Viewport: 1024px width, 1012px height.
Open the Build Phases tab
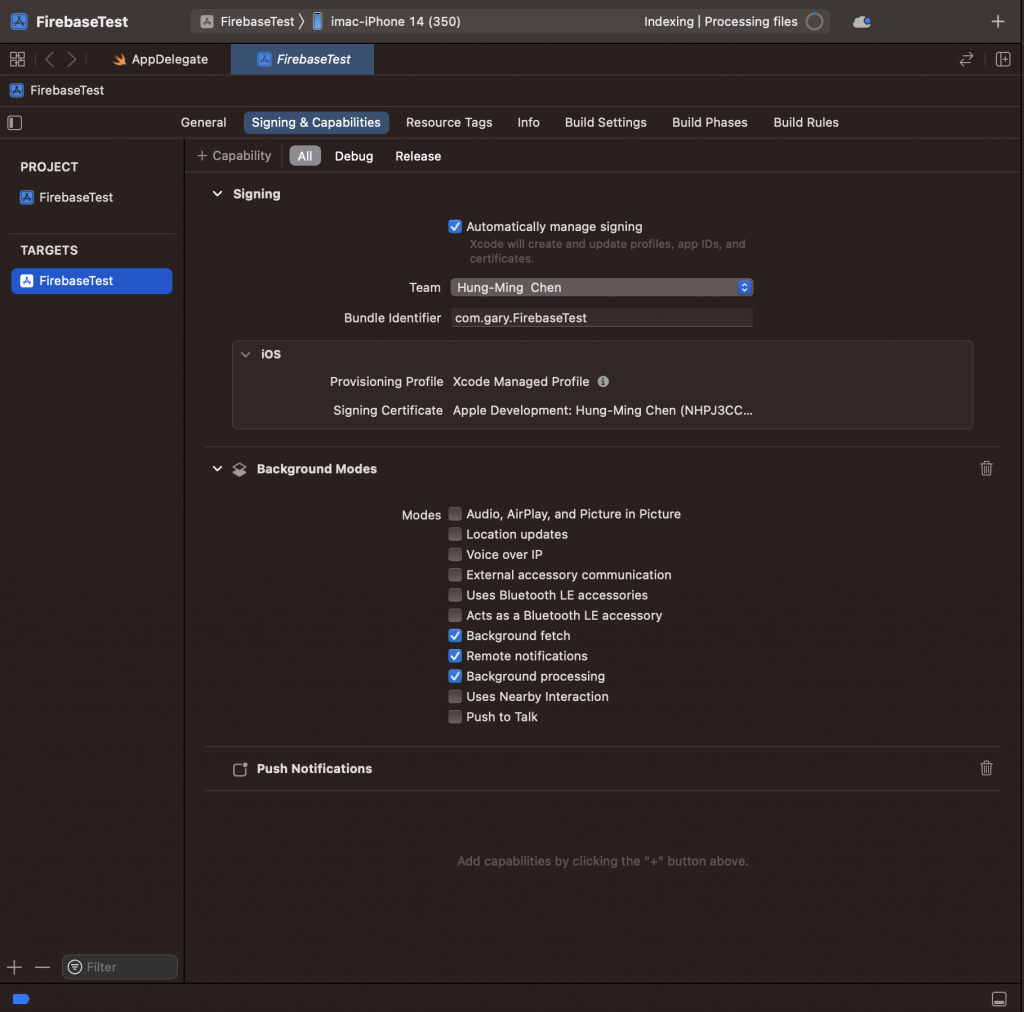pyautogui.click(x=710, y=123)
